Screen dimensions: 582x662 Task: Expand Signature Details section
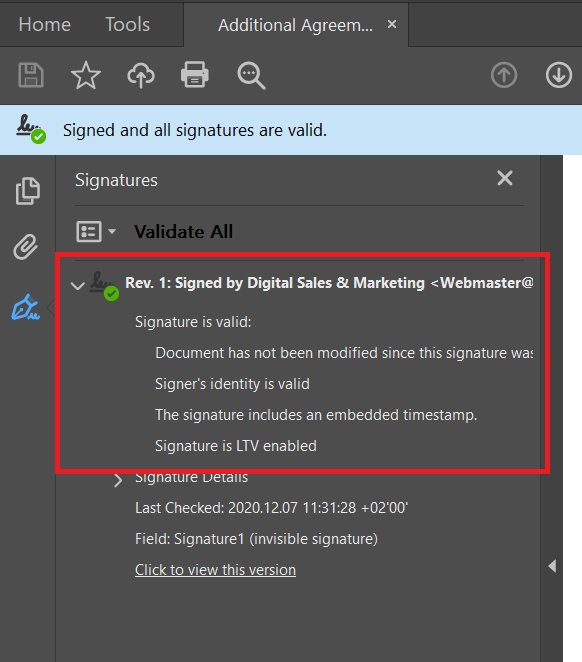(118, 480)
